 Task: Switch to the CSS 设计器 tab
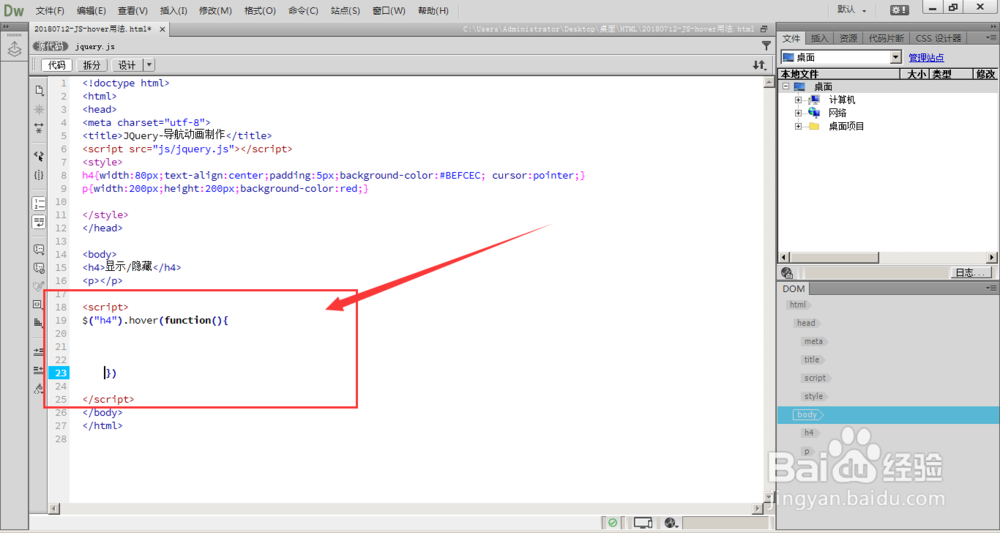938,38
